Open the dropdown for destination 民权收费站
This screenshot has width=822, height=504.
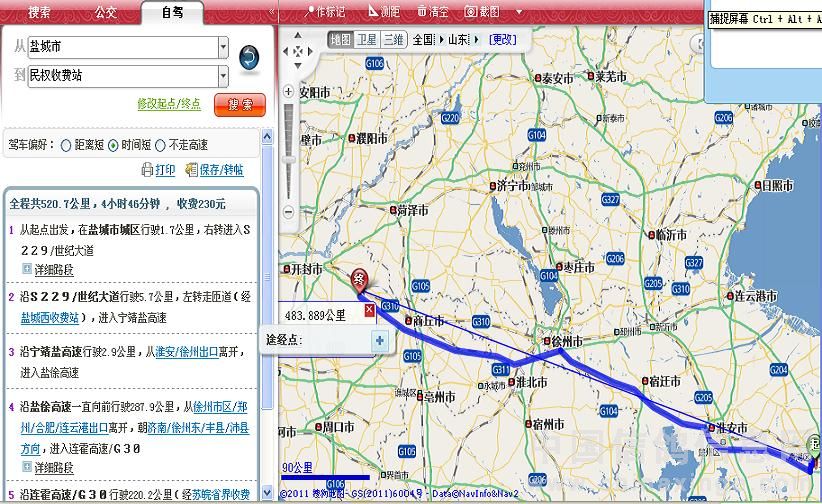pyautogui.click(x=223, y=76)
